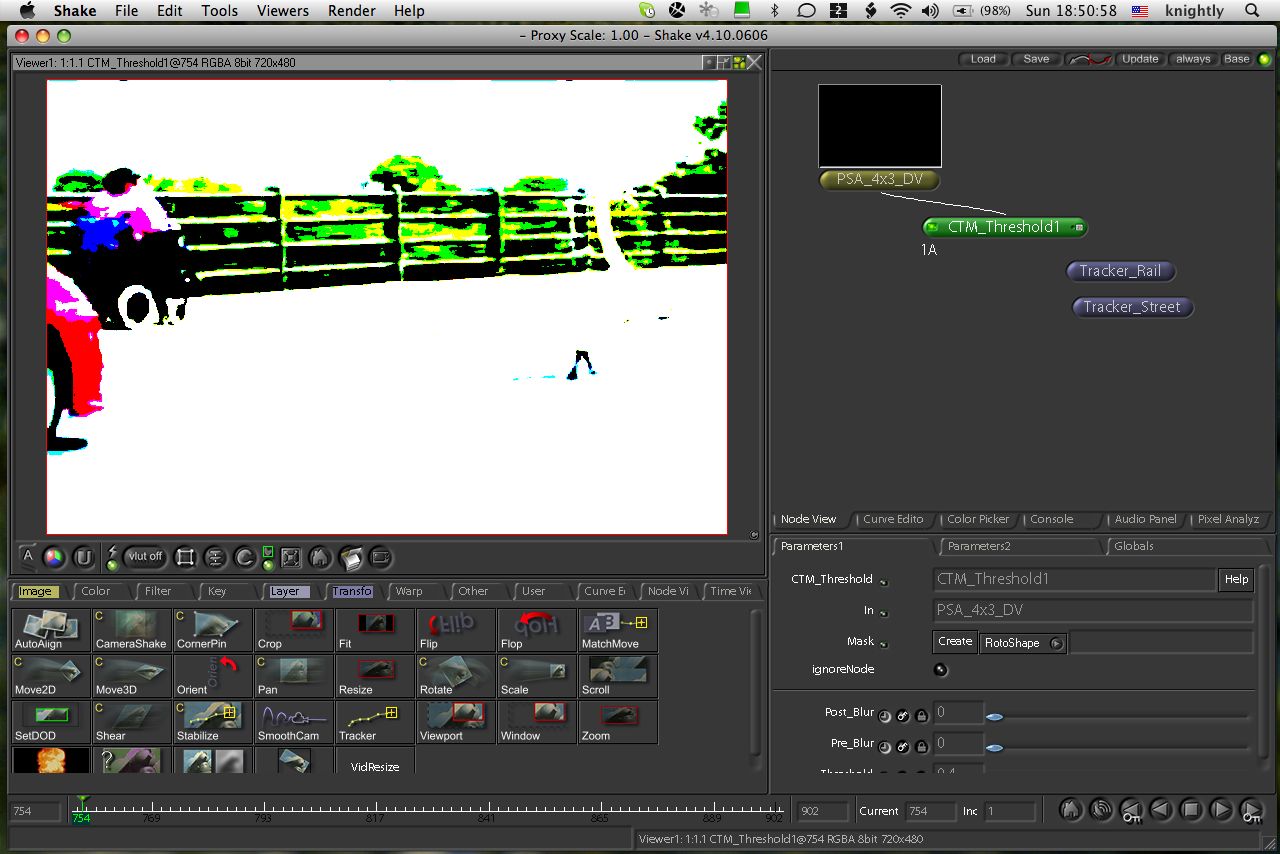This screenshot has width=1280, height=854.
Task: Toggle the vlut off viewer button
Action: 145,557
